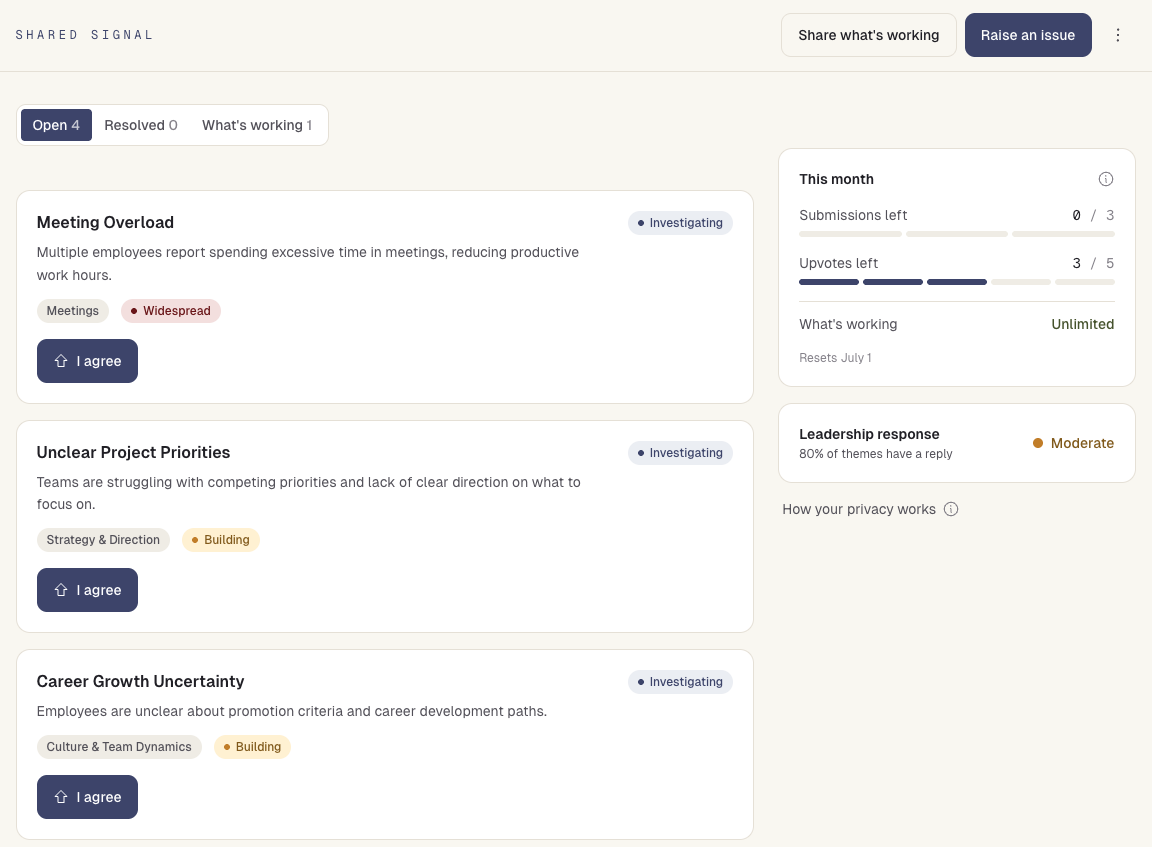Click the Shared Signal logo text

[84, 35]
